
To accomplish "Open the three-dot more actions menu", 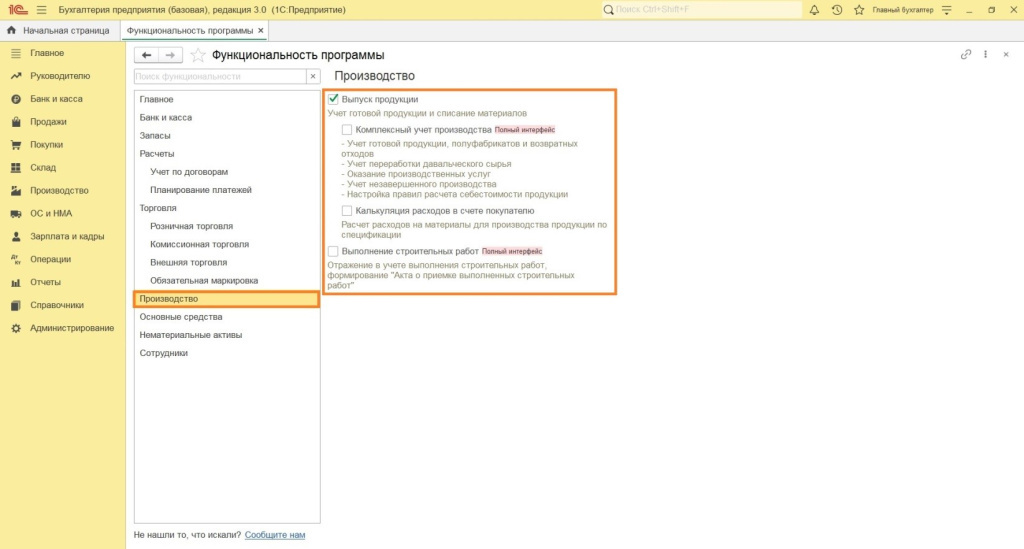I will click(985, 55).
